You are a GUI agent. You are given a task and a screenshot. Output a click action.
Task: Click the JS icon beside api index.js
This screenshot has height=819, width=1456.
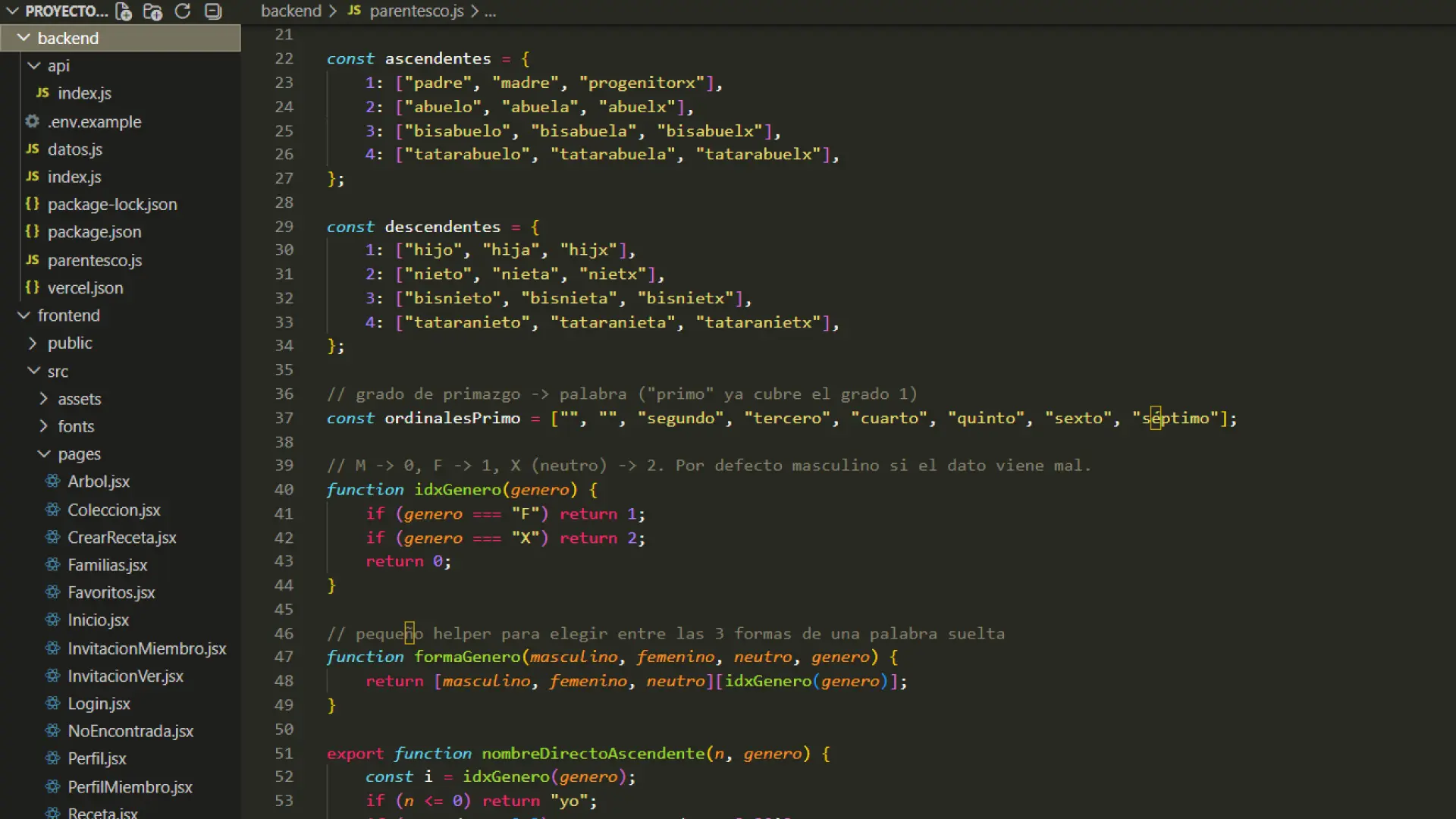42,93
